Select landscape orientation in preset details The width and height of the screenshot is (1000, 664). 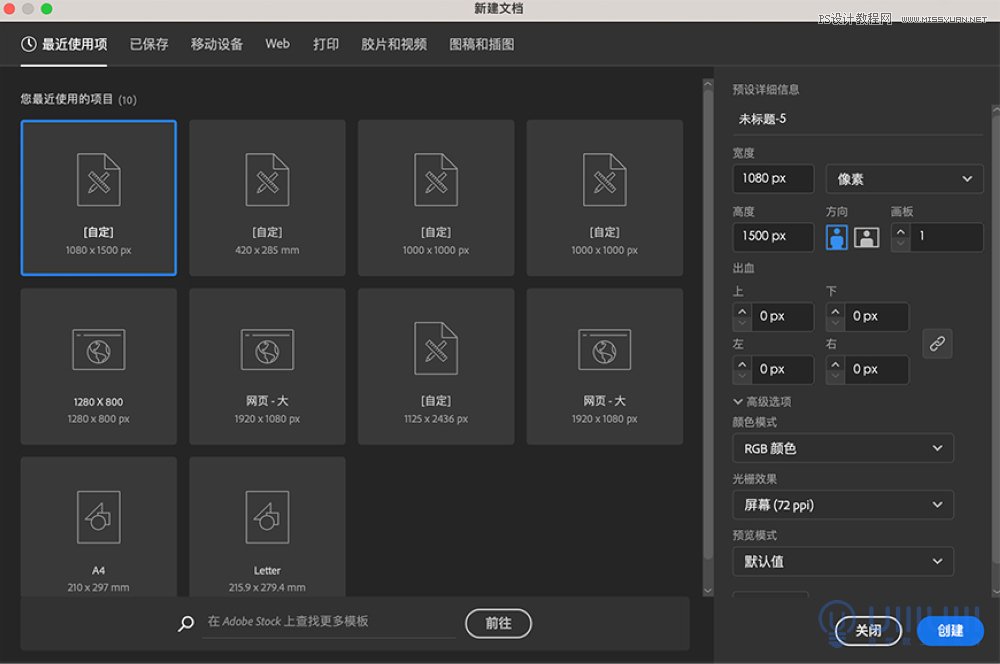pos(866,236)
